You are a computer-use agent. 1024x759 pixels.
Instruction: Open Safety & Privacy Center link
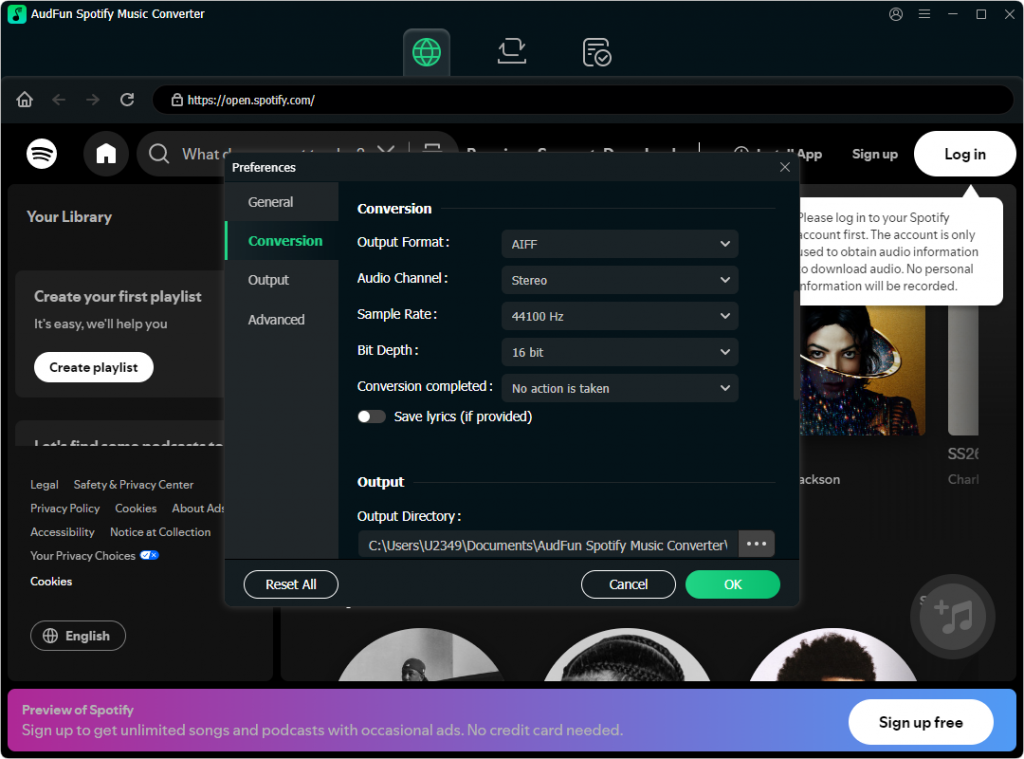tap(133, 485)
